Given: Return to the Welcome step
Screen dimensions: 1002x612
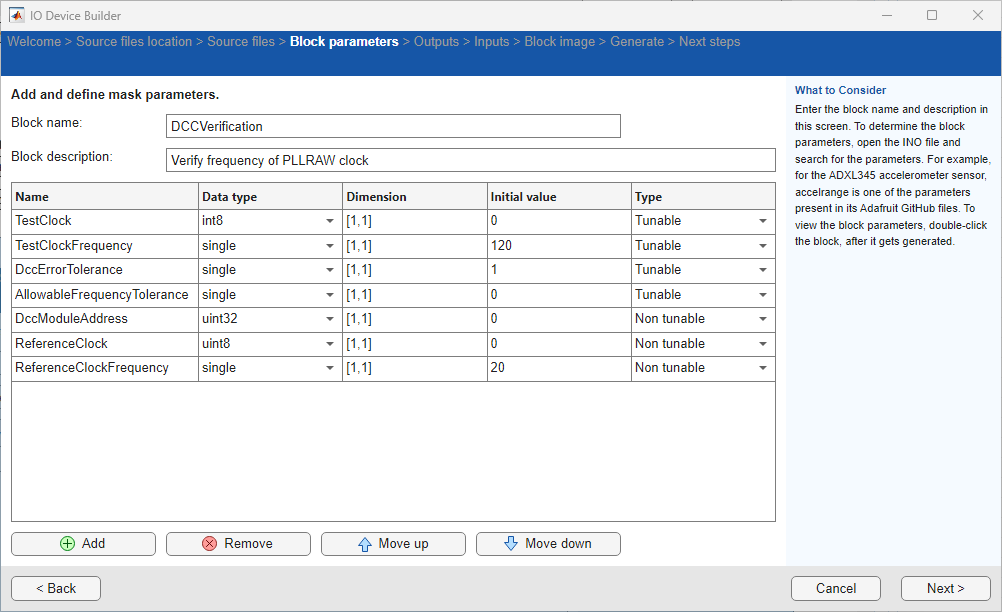Looking at the screenshot, I should coord(34,41).
